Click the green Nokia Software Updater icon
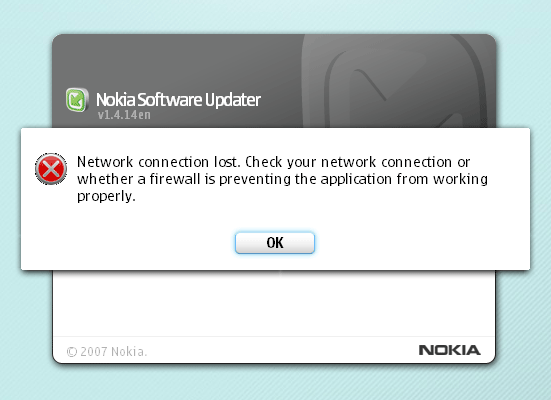This screenshot has width=551, height=400. (77, 100)
